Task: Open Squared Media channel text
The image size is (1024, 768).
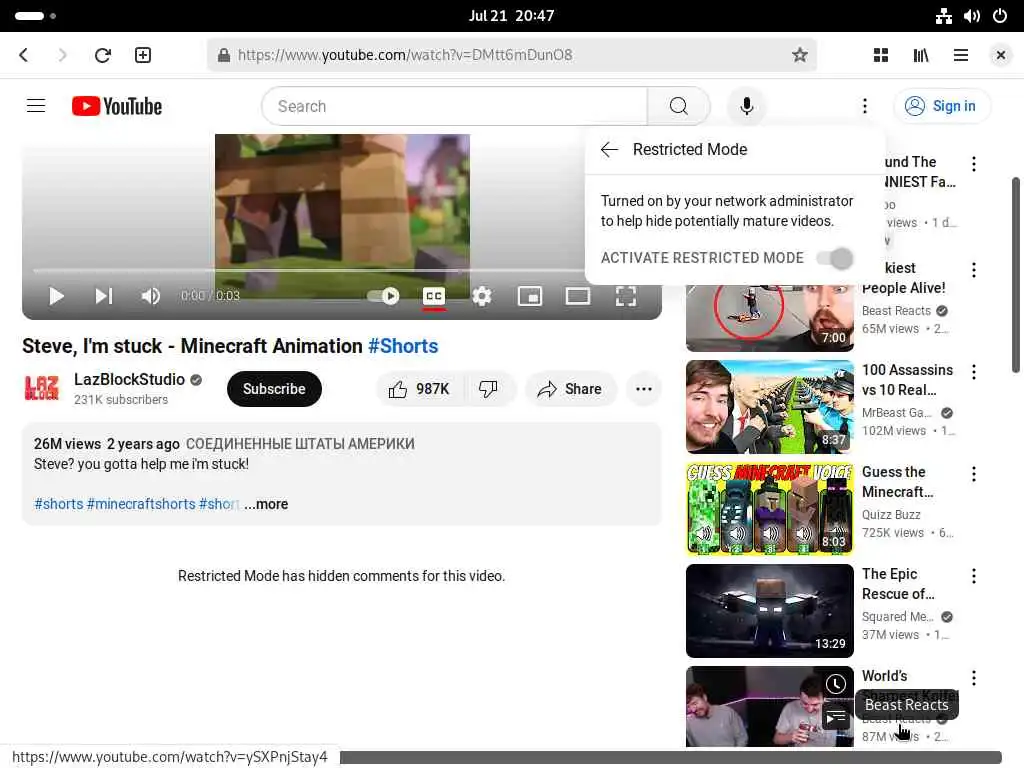Action: click(897, 616)
